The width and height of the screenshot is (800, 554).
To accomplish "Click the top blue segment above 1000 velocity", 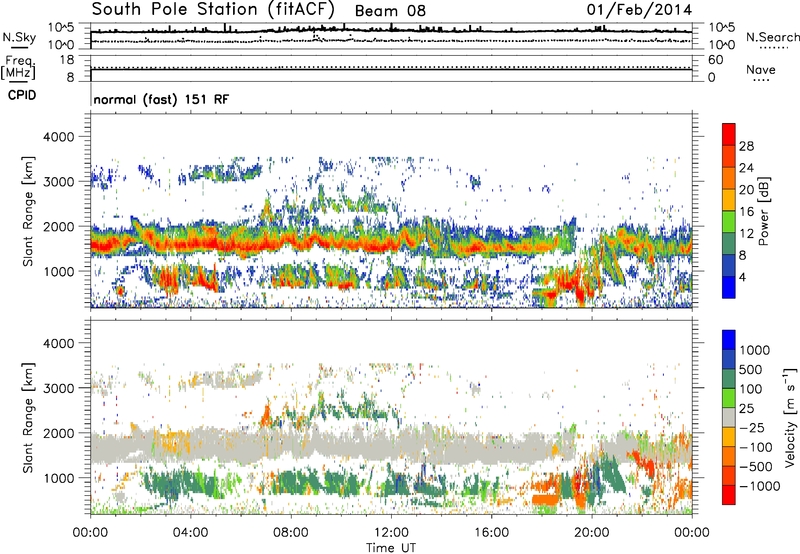I will pos(729,340).
